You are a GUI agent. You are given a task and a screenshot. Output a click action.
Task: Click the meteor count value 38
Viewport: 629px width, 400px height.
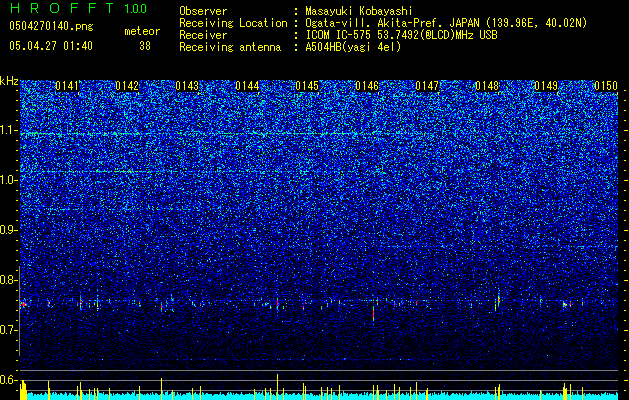[x=145, y=46]
